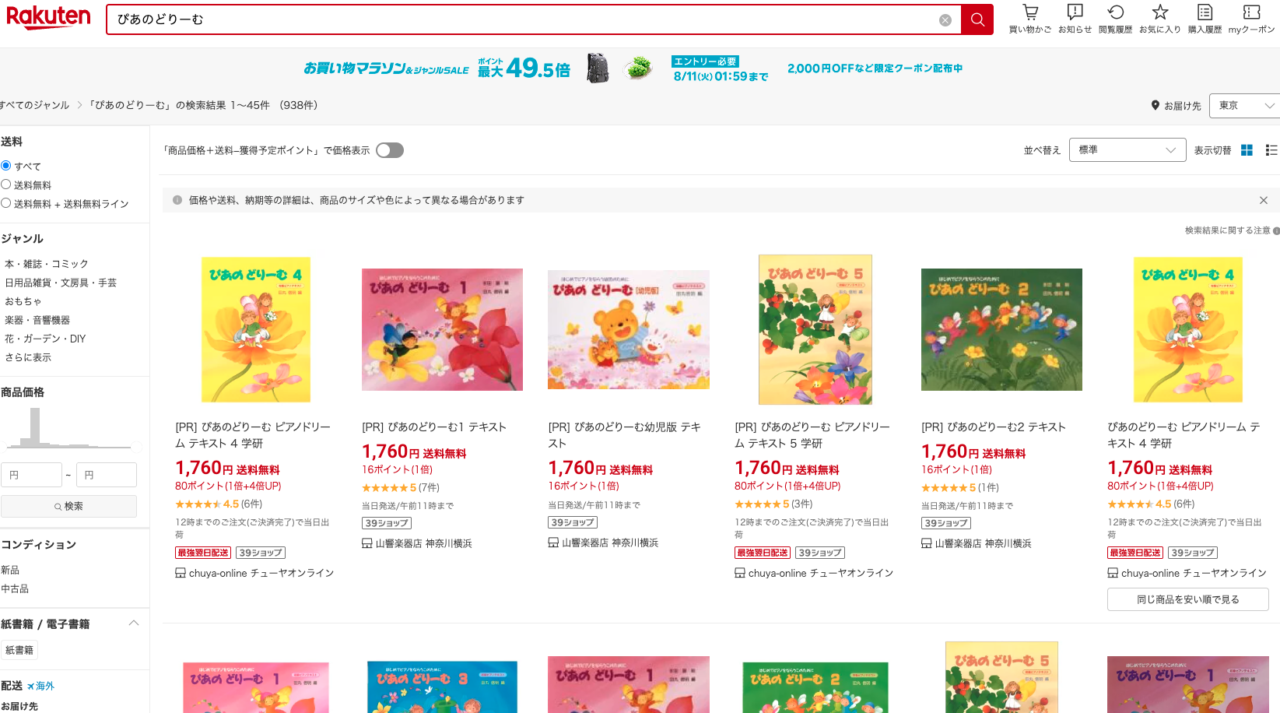Image resolution: width=1280 pixels, height=713 pixels.
Task: Click the price distribution histogram
Action: pos(68,428)
